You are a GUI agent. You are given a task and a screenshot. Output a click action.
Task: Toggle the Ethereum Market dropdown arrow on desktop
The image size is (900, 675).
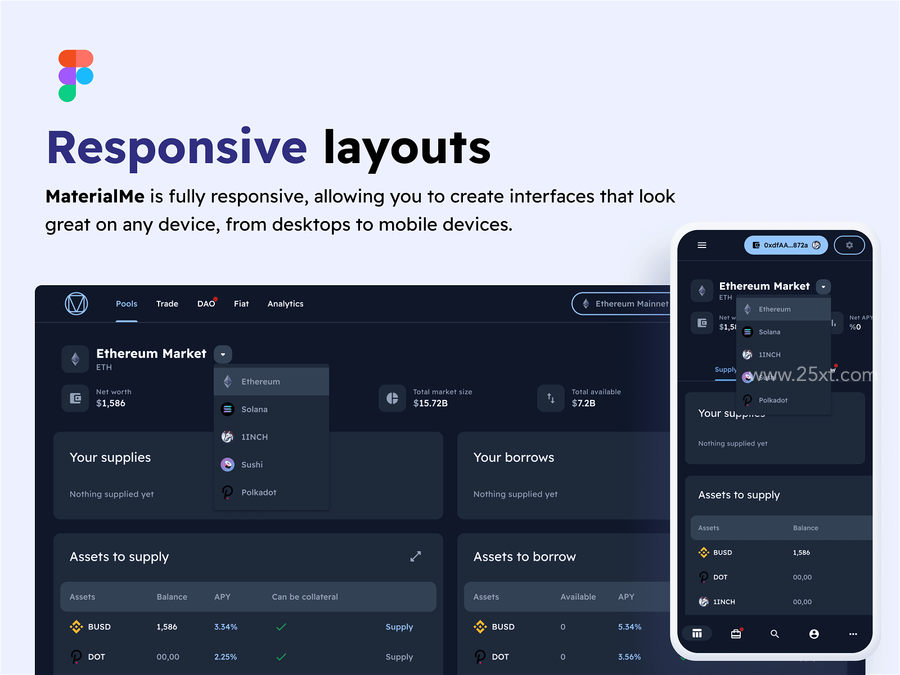223,354
